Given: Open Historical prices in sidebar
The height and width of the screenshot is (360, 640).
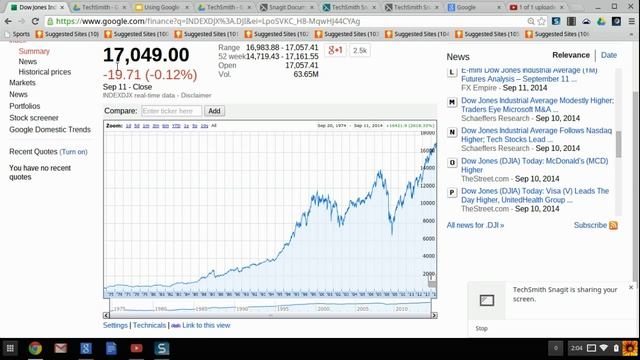Looking at the screenshot, I should [44, 72].
